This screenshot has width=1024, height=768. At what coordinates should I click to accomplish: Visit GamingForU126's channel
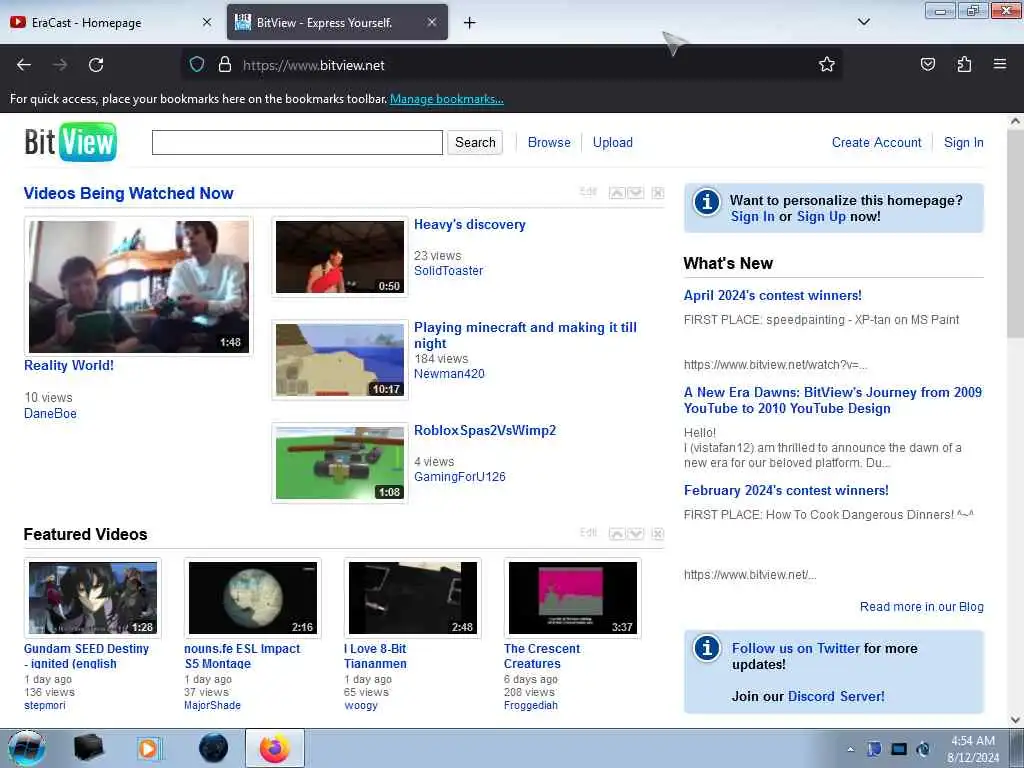click(460, 477)
